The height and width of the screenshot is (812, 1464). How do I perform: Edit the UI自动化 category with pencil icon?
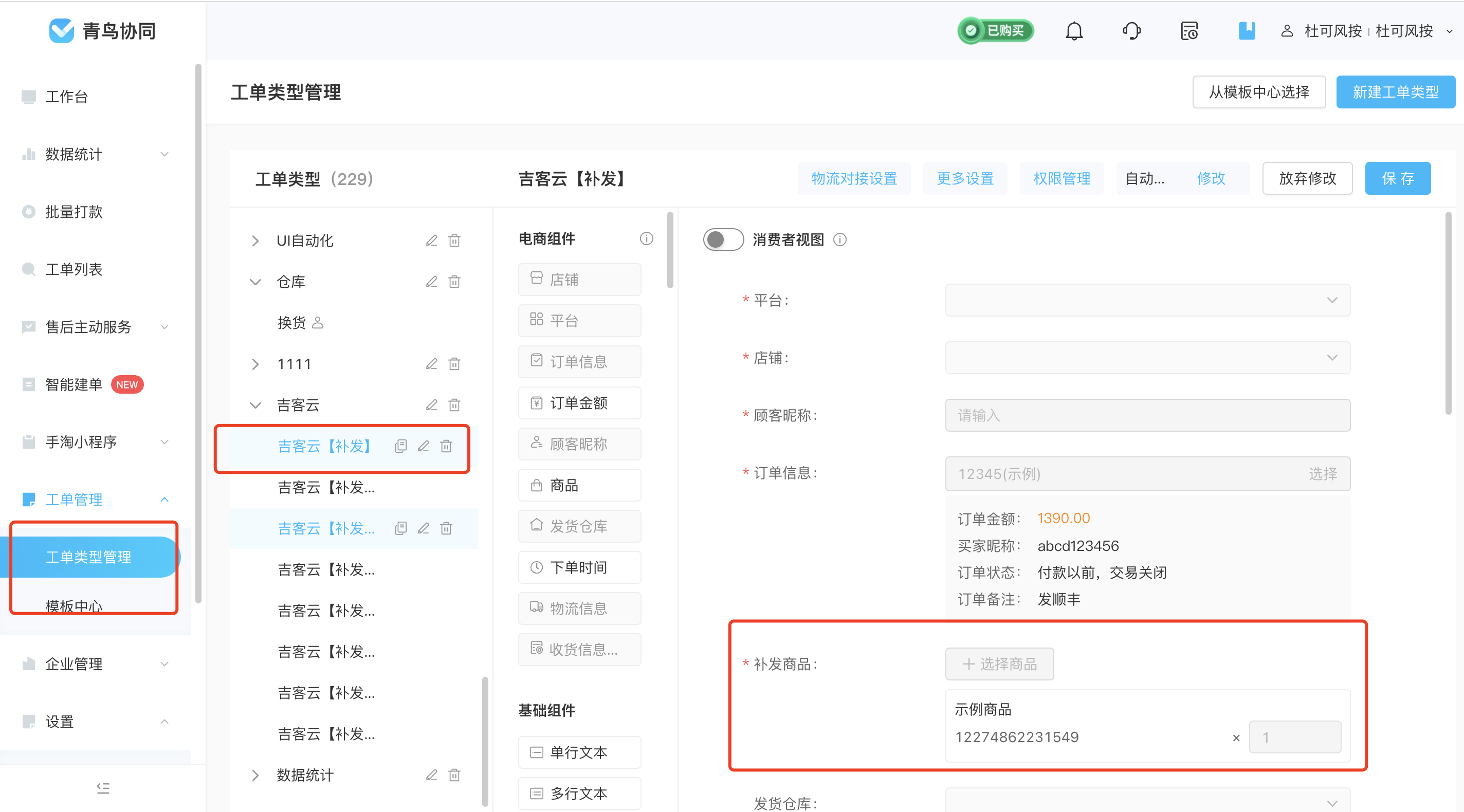click(x=431, y=241)
